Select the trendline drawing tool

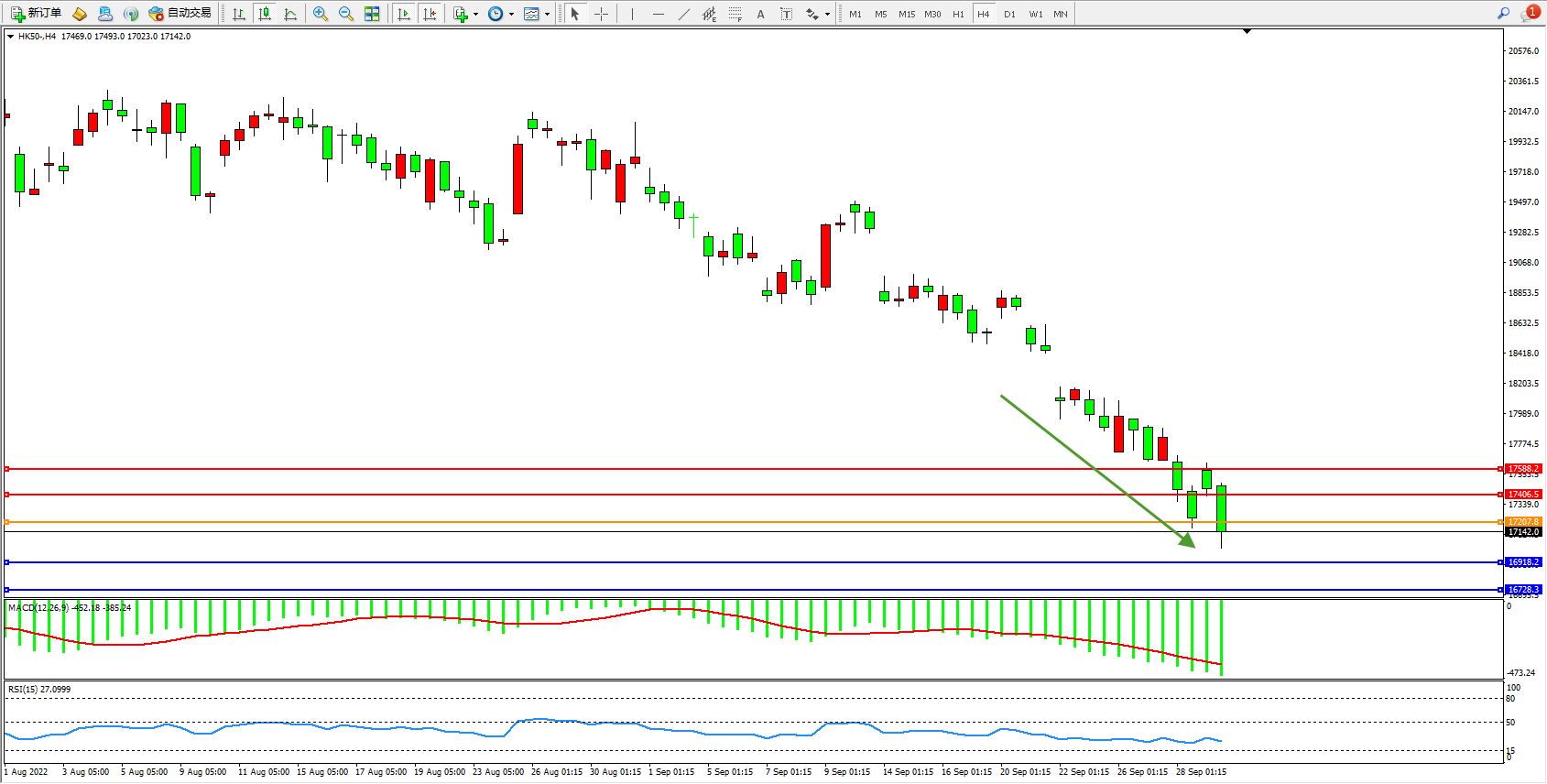coord(684,14)
